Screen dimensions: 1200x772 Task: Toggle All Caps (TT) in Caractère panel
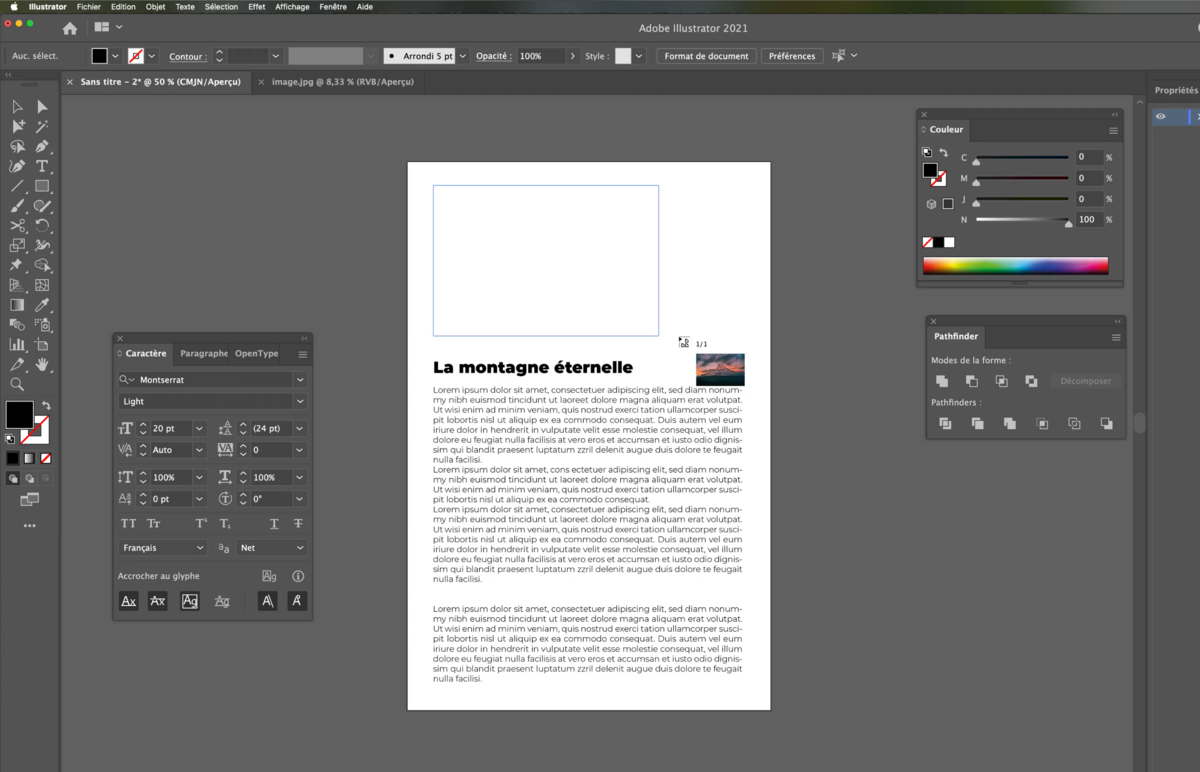point(128,524)
